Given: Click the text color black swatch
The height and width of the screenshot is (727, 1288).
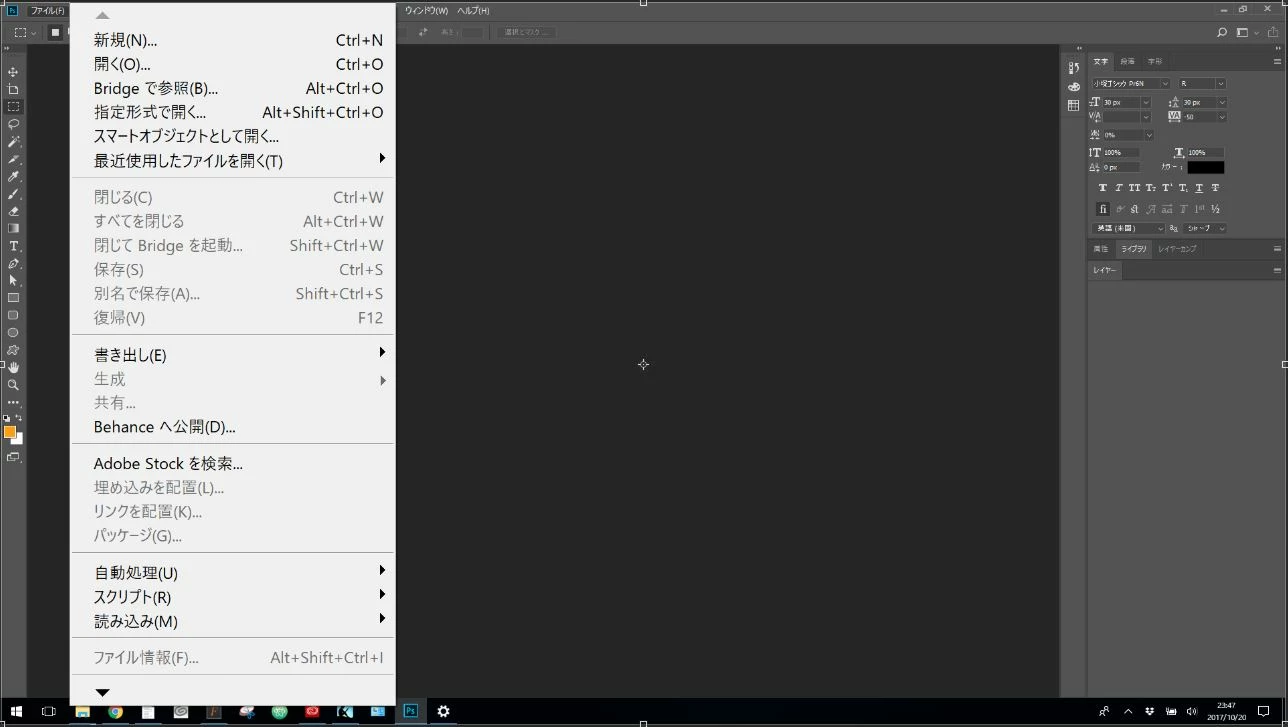Looking at the screenshot, I should pyautogui.click(x=1205, y=167).
